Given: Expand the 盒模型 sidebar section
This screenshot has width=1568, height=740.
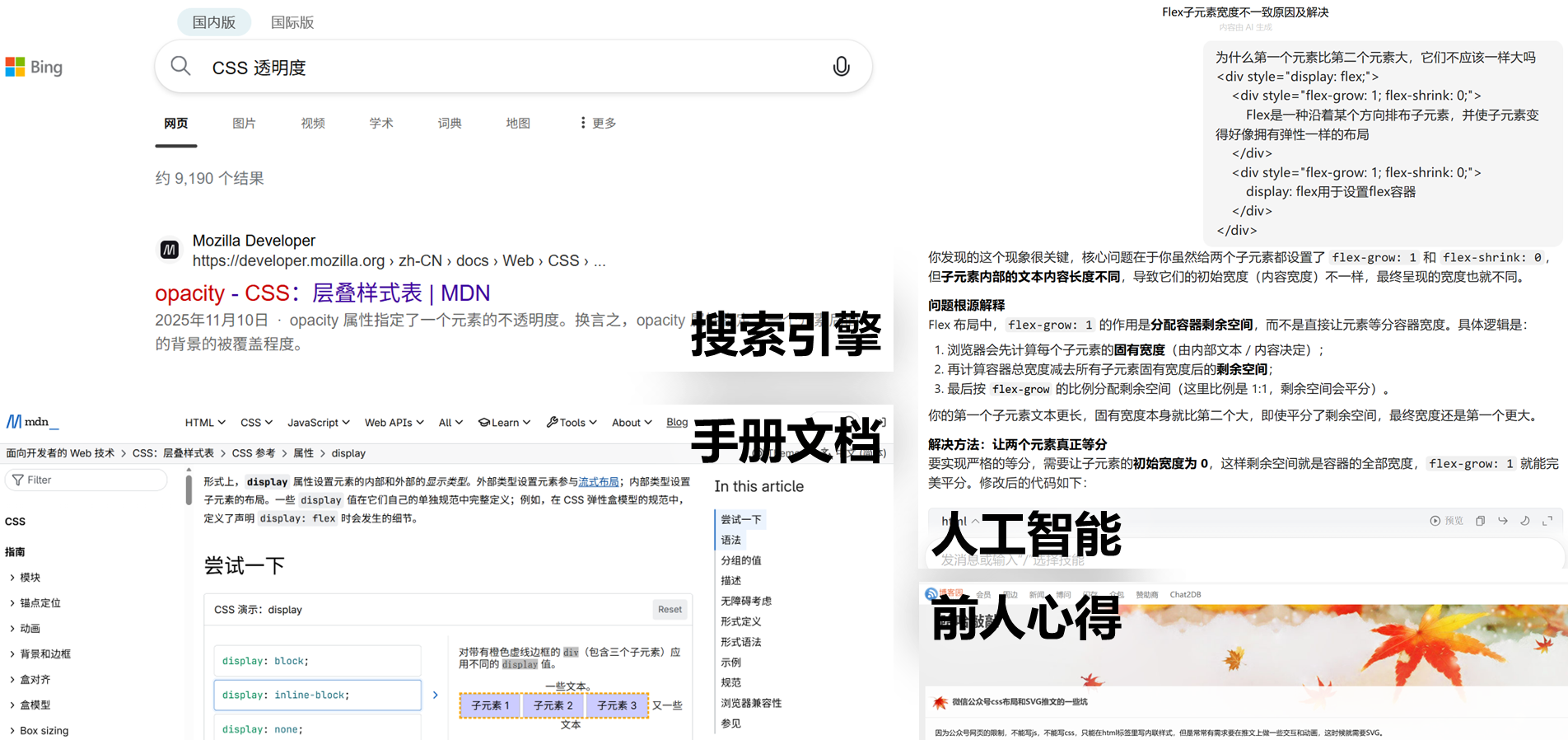Looking at the screenshot, I should (x=30, y=705).
